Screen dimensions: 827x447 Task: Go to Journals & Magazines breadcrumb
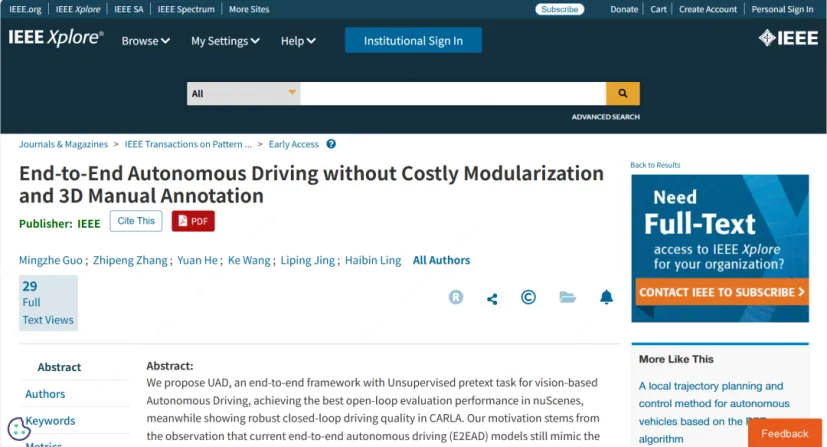click(63, 144)
